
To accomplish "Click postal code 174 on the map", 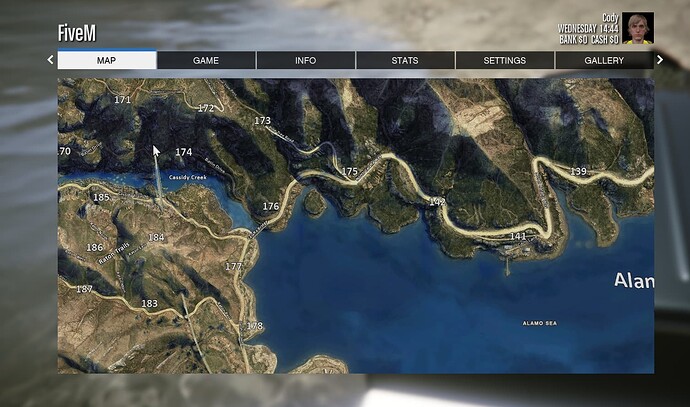I will [184, 152].
